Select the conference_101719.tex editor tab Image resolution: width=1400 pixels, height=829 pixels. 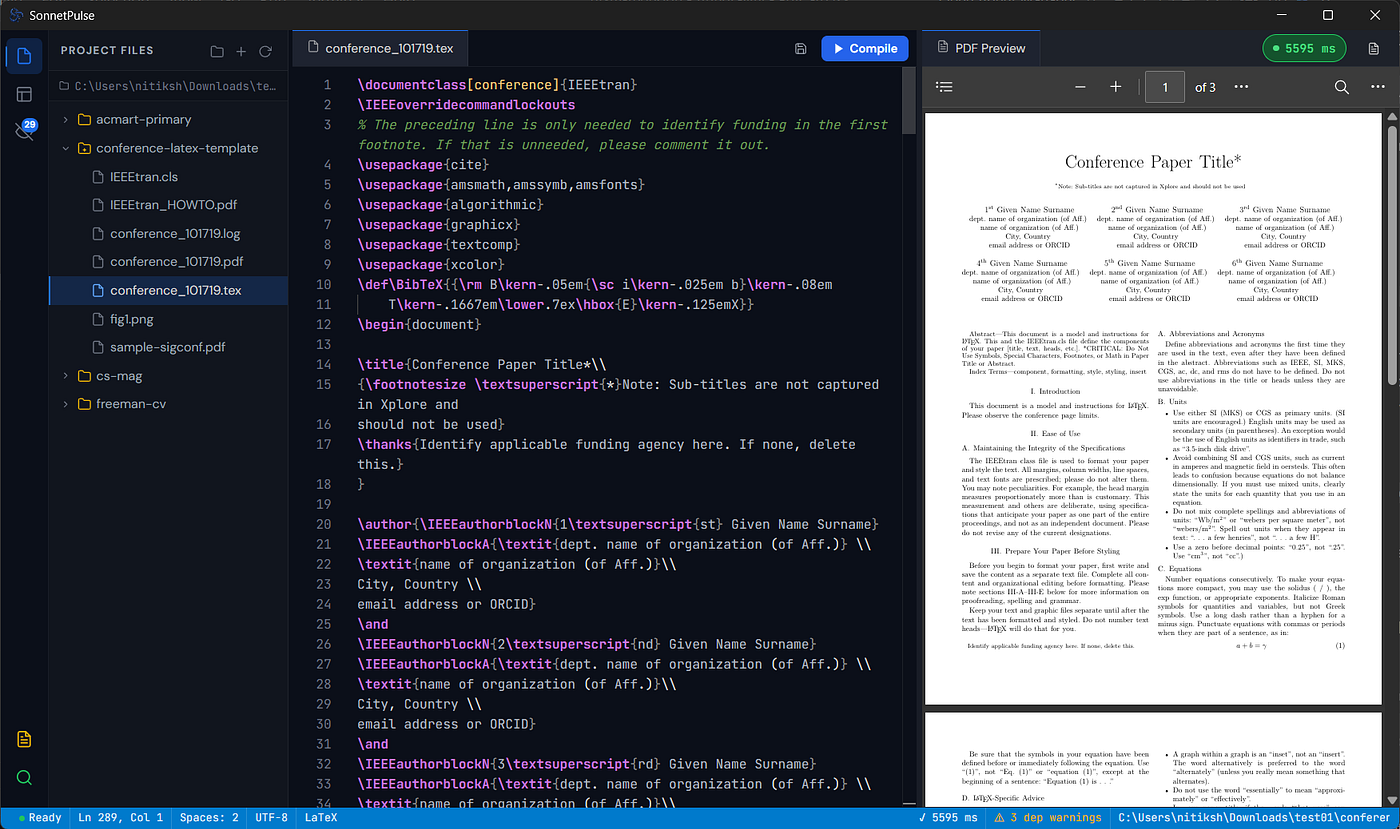[x=381, y=48]
